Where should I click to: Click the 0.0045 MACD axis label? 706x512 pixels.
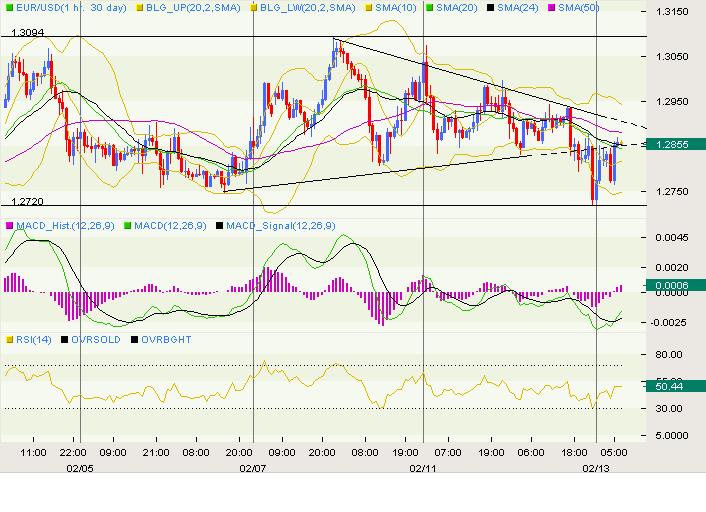tap(672, 238)
